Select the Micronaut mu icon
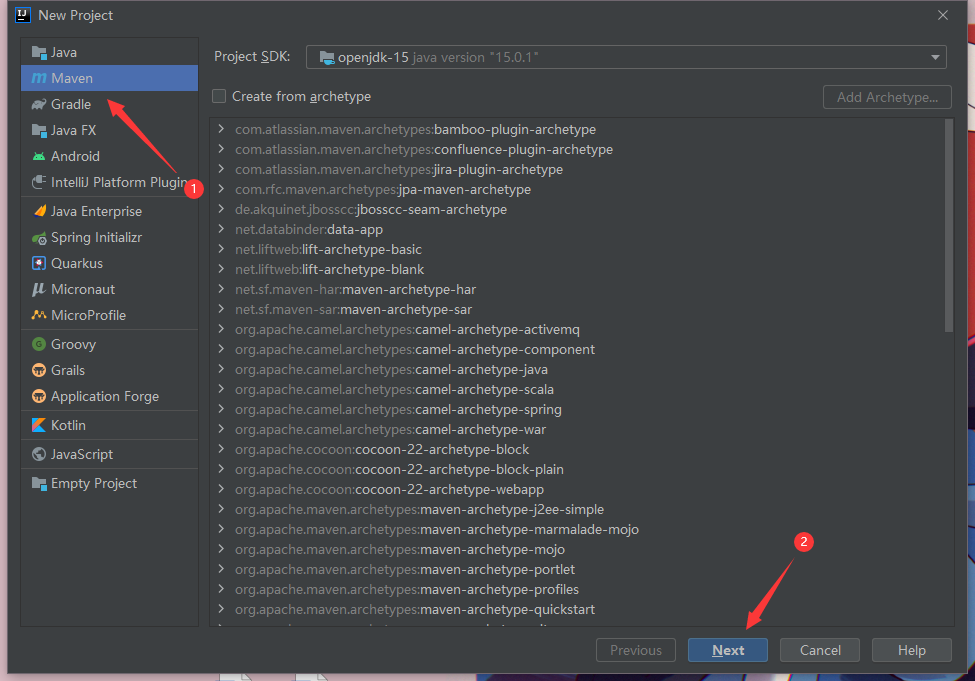The height and width of the screenshot is (681, 975). pos(39,290)
